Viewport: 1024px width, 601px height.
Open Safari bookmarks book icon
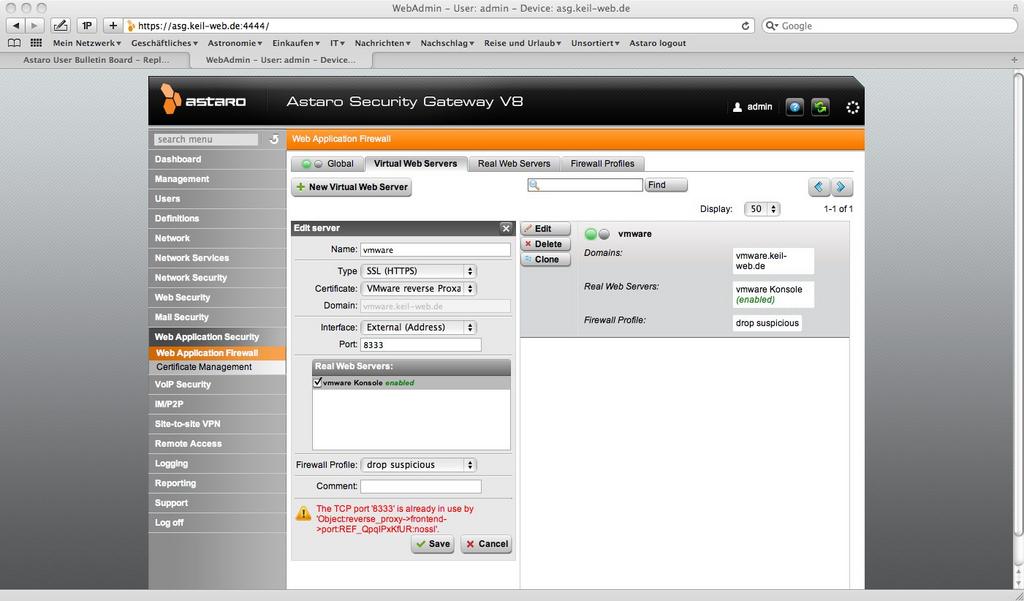tap(14, 43)
